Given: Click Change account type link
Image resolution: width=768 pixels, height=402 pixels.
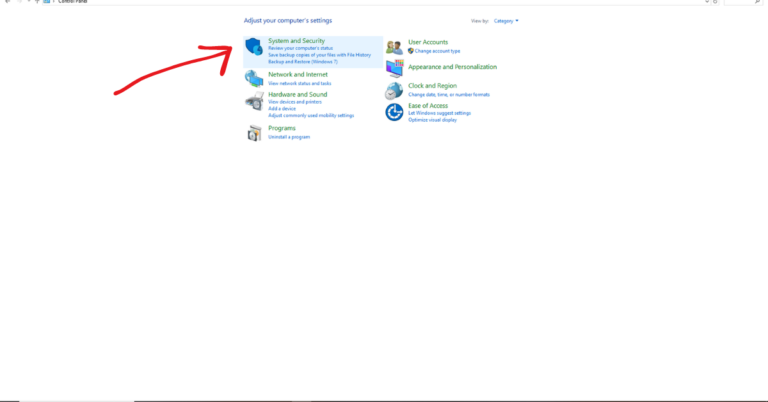Looking at the screenshot, I should tap(438, 50).
